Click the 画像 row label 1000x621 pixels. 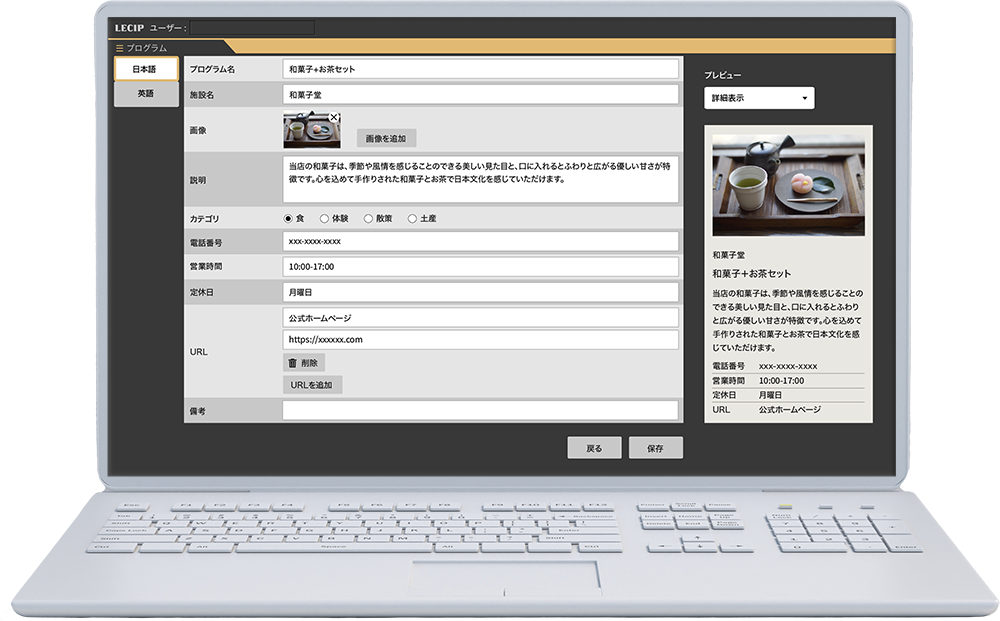198,130
